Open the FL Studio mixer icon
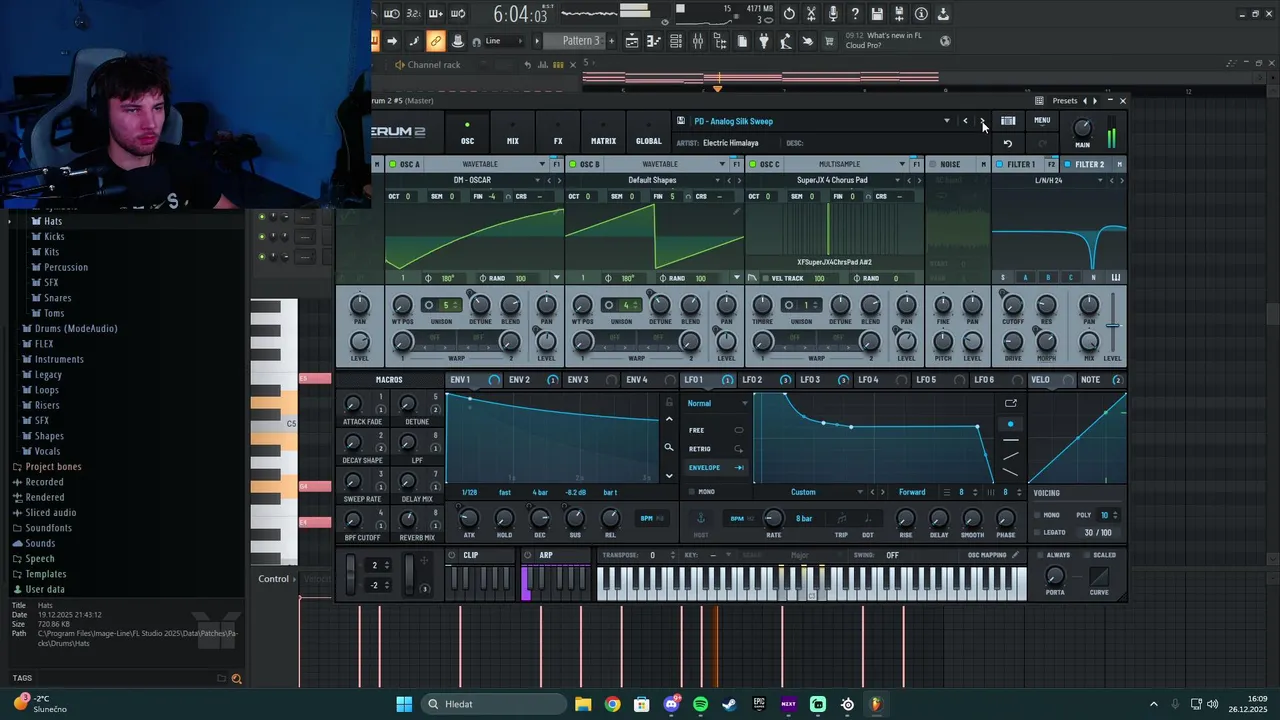Viewport: 1280px width, 720px height. (698, 41)
